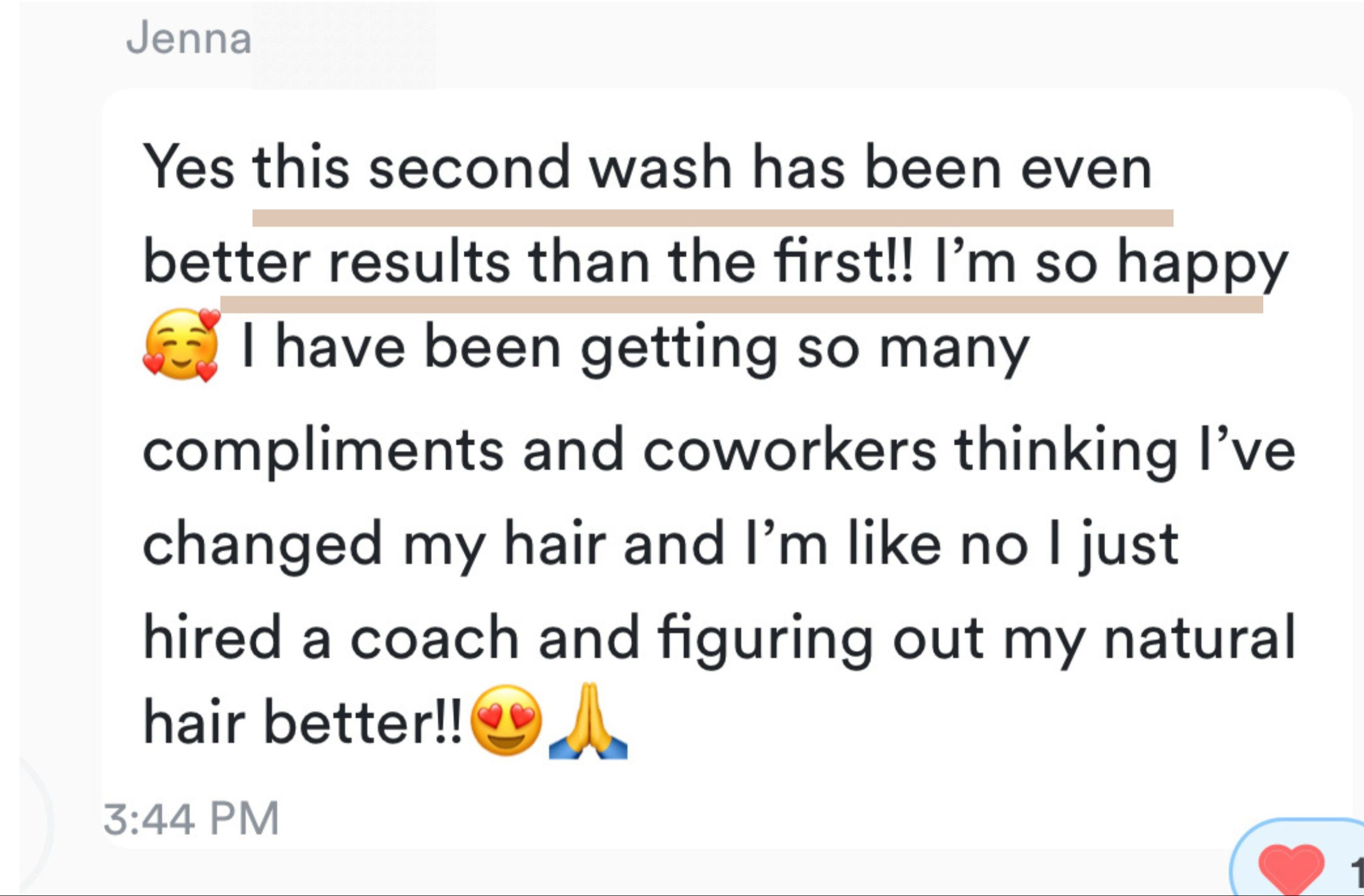Tap the reaction count next to the heart
Screen dimensions: 1364x896
(x=1357, y=871)
